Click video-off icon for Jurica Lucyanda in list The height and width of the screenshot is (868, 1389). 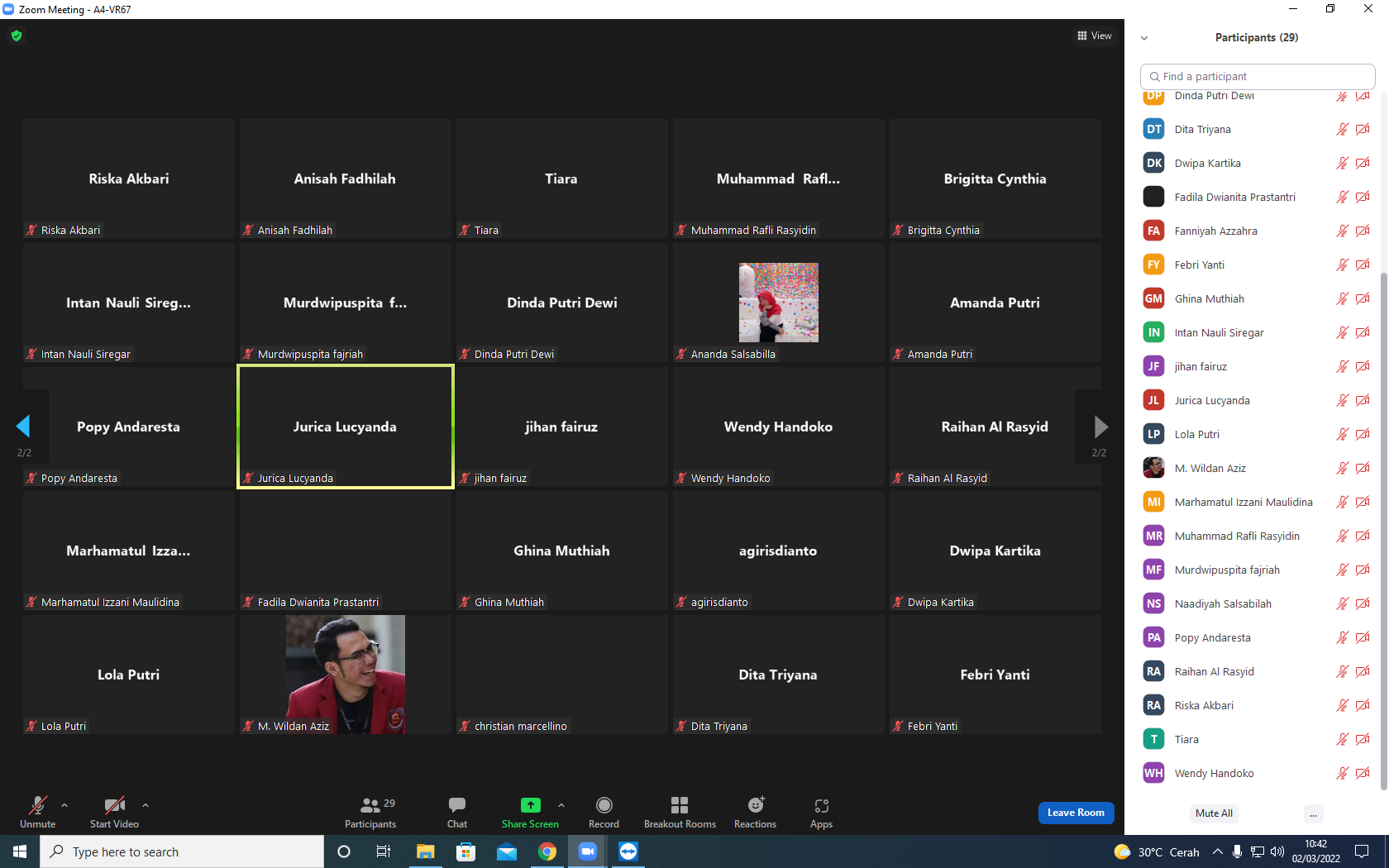click(x=1363, y=400)
